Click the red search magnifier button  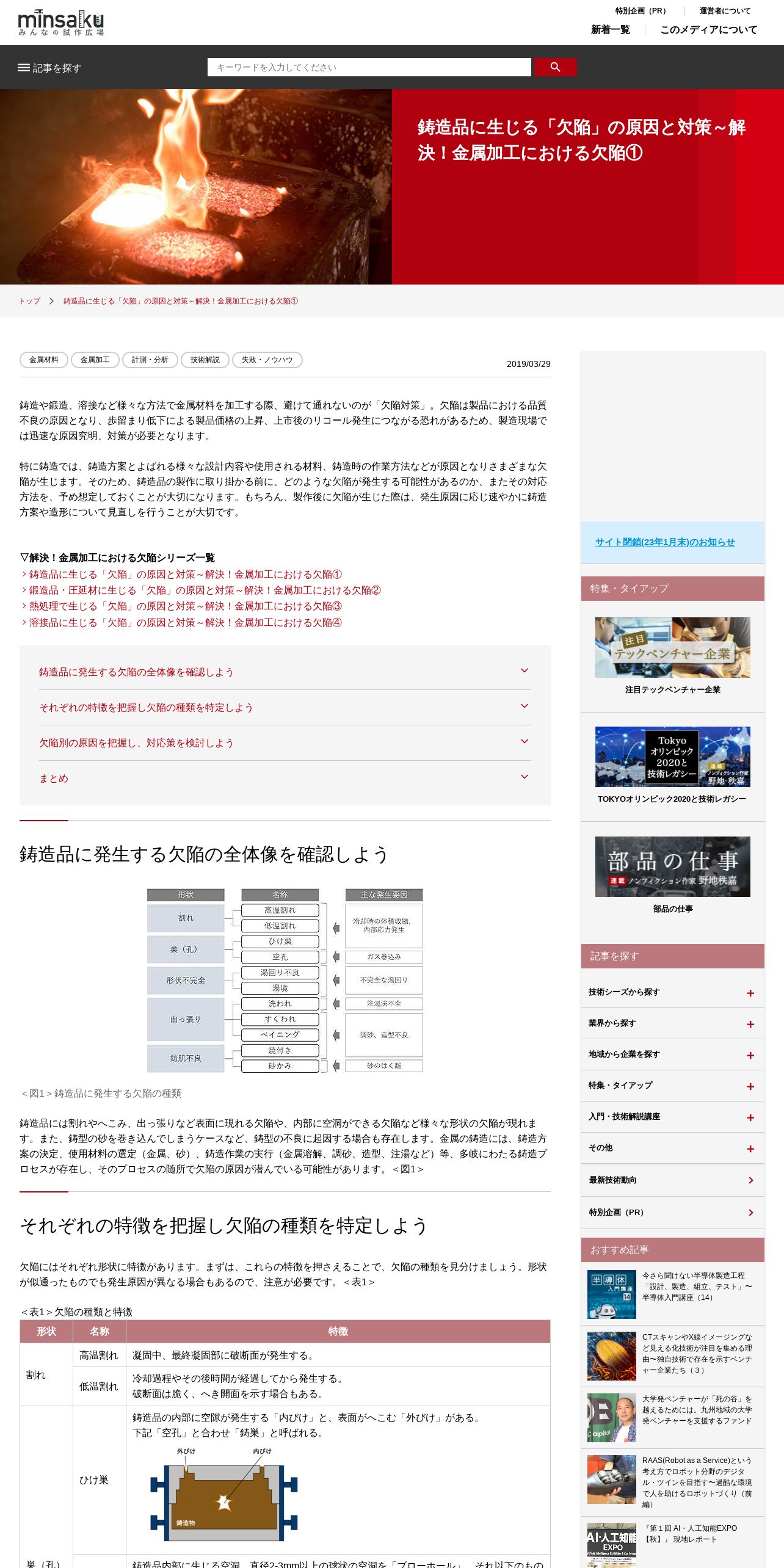click(555, 67)
